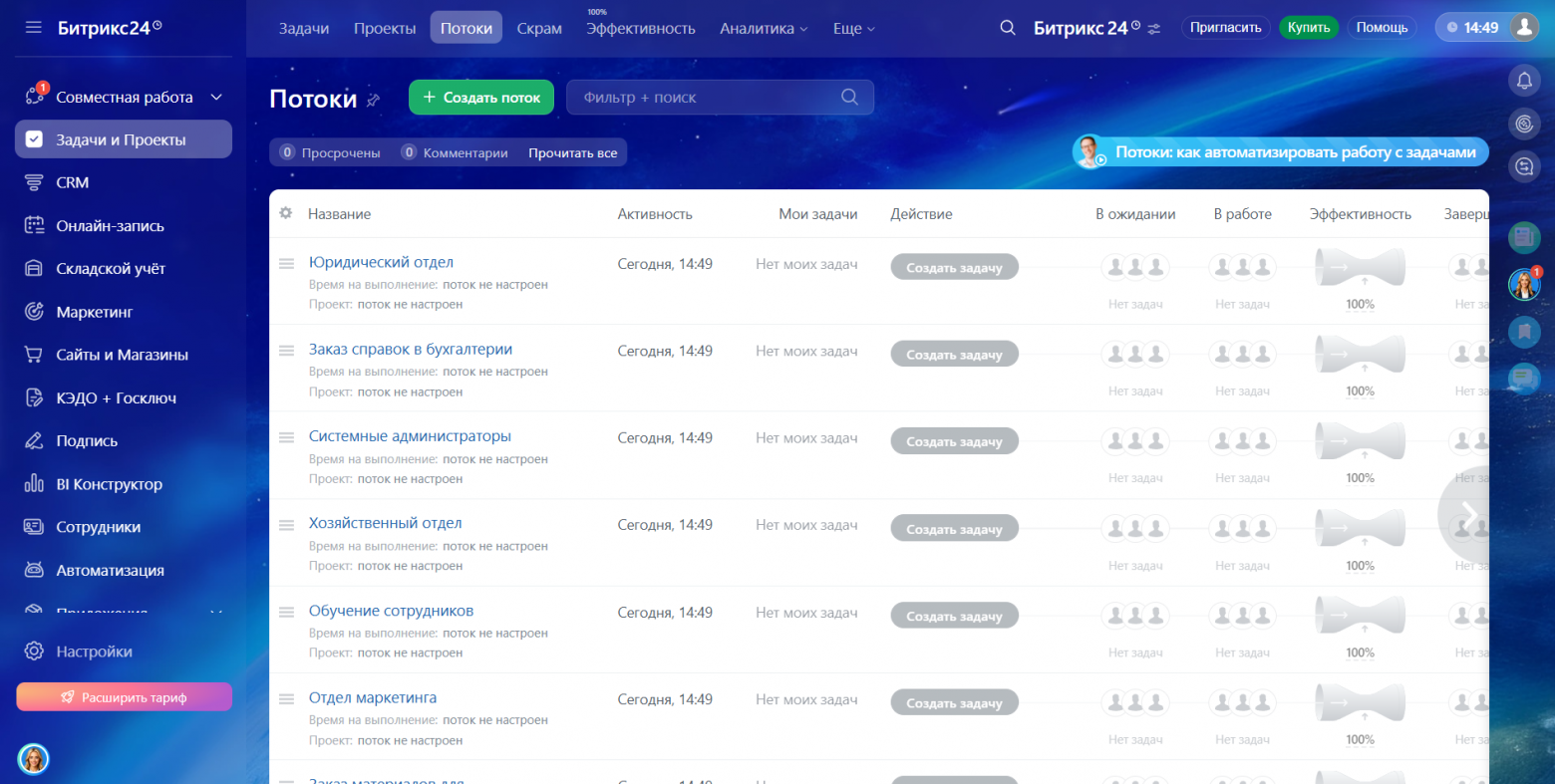Screen dimensions: 1555x784
Task: Create task in Системные администраторы flow
Action: [x=954, y=441]
